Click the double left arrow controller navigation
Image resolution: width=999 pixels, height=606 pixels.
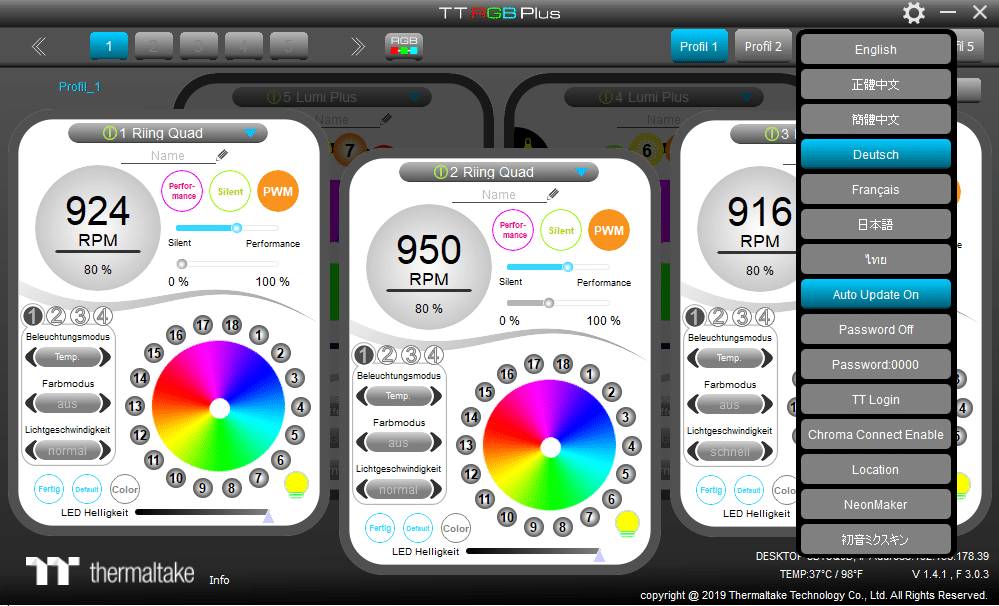[x=39, y=46]
